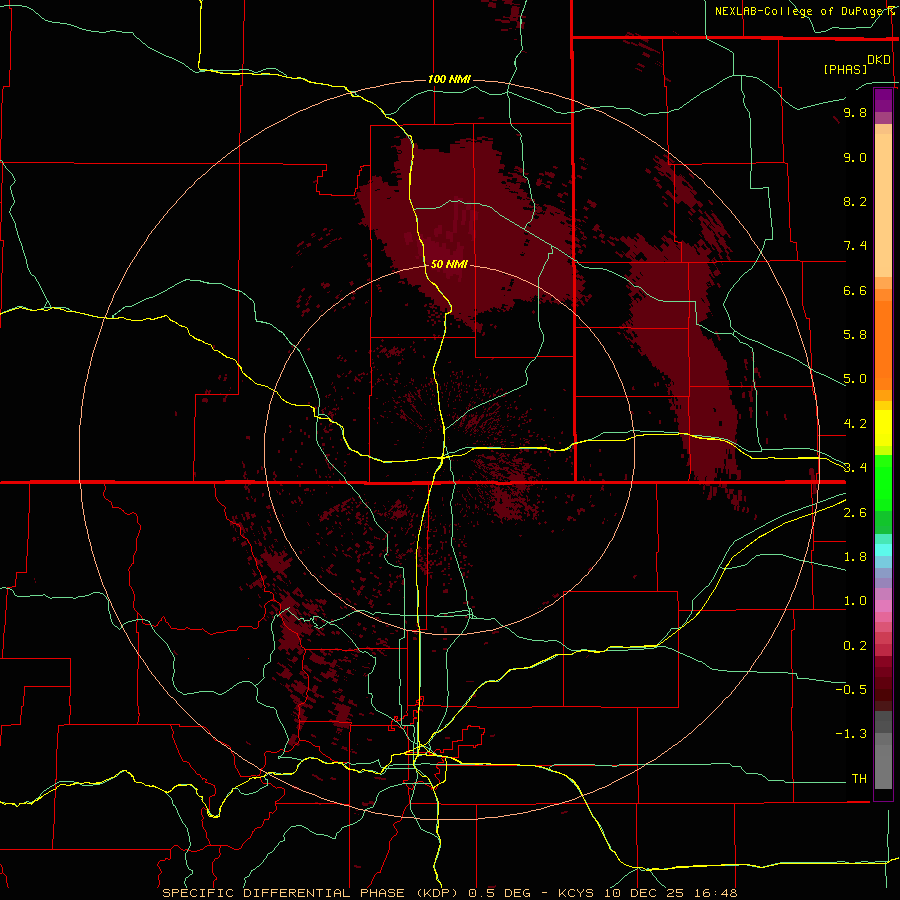This screenshot has width=900, height=900.
Task: Click the 9.8 value on the color scale
Action: click(x=855, y=113)
